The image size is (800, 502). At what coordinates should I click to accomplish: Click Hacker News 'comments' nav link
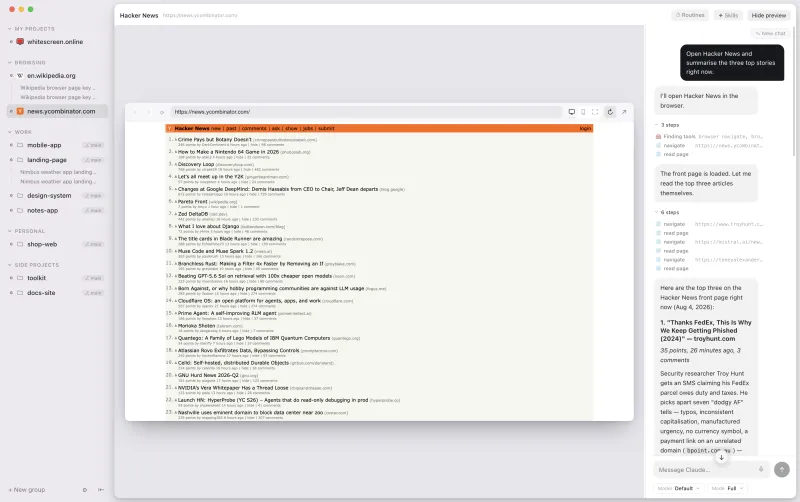pos(254,129)
